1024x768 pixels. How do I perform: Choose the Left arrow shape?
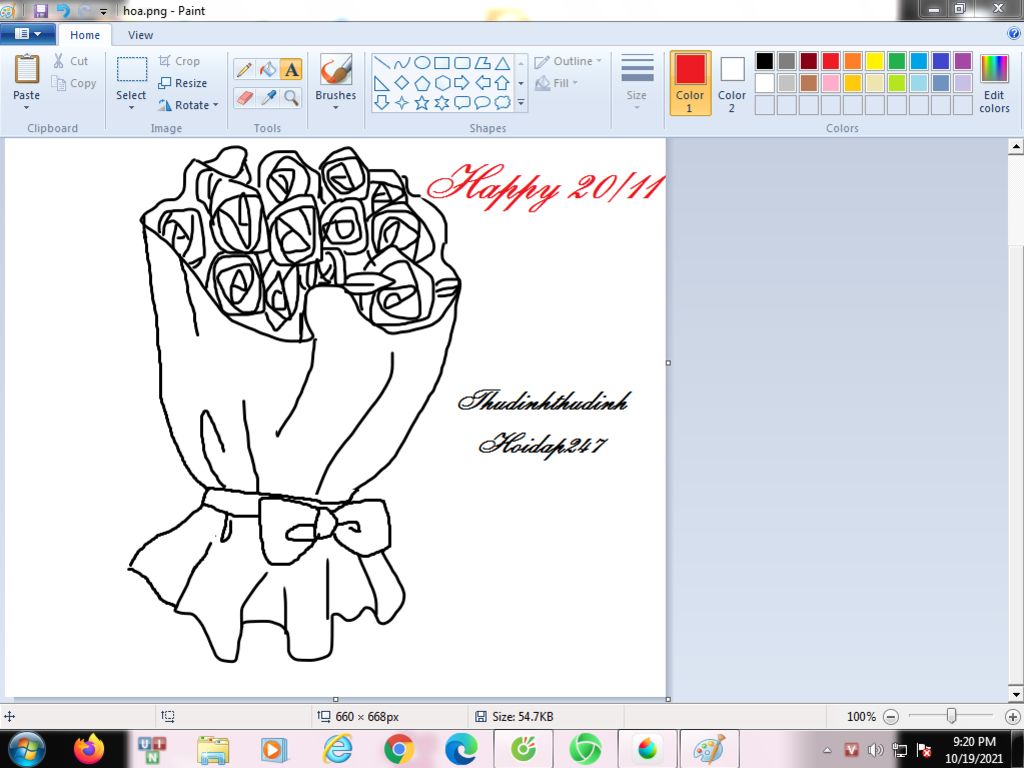(x=483, y=83)
